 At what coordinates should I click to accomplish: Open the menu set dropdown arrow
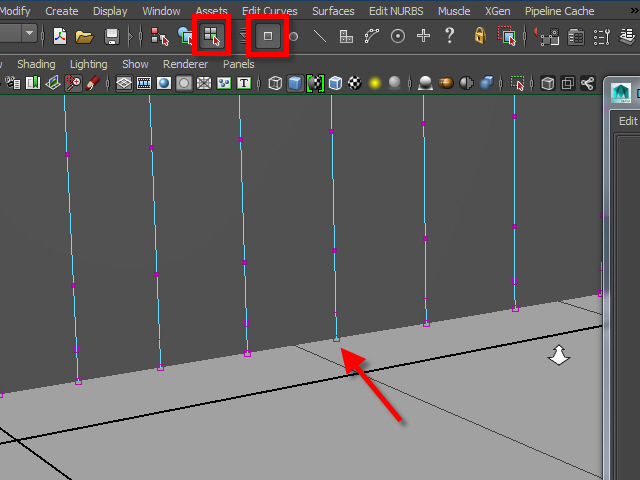coord(29,34)
